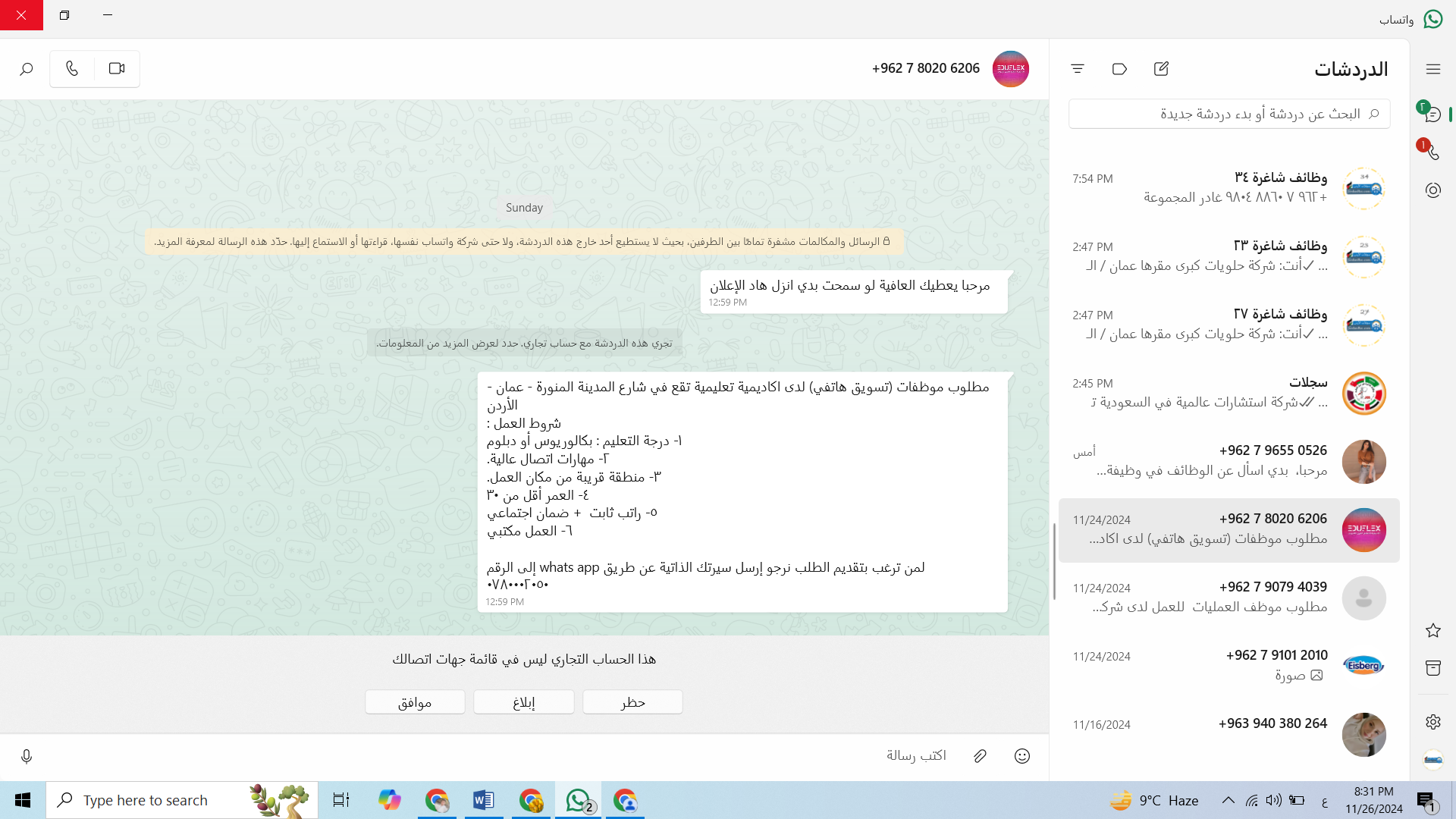Open chat with +963 940 380 264
1456x819 pixels.
(x=1229, y=734)
